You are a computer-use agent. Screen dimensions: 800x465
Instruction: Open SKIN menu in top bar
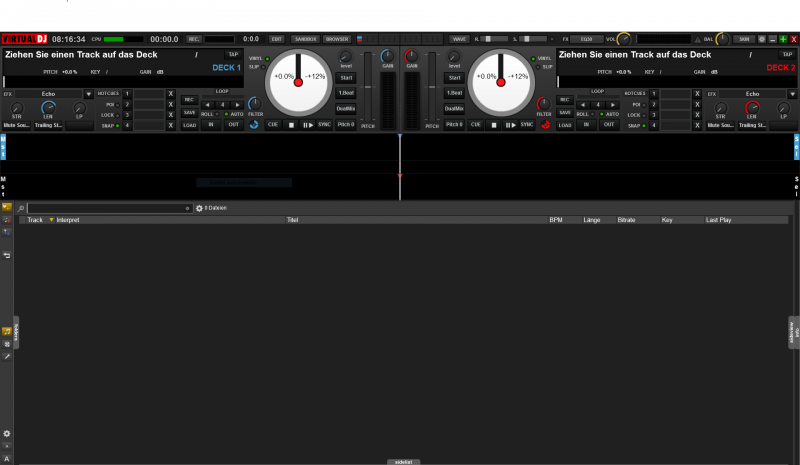pos(744,39)
